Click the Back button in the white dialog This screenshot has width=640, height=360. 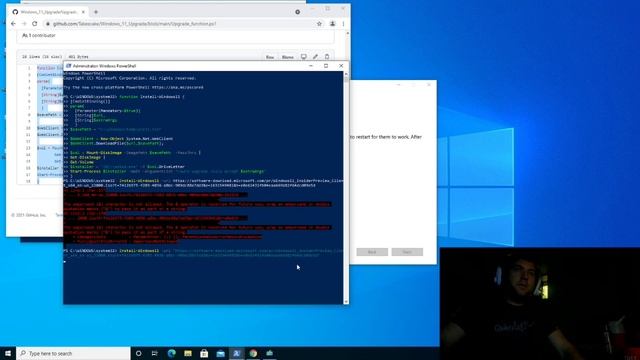click(x=372, y=252)
